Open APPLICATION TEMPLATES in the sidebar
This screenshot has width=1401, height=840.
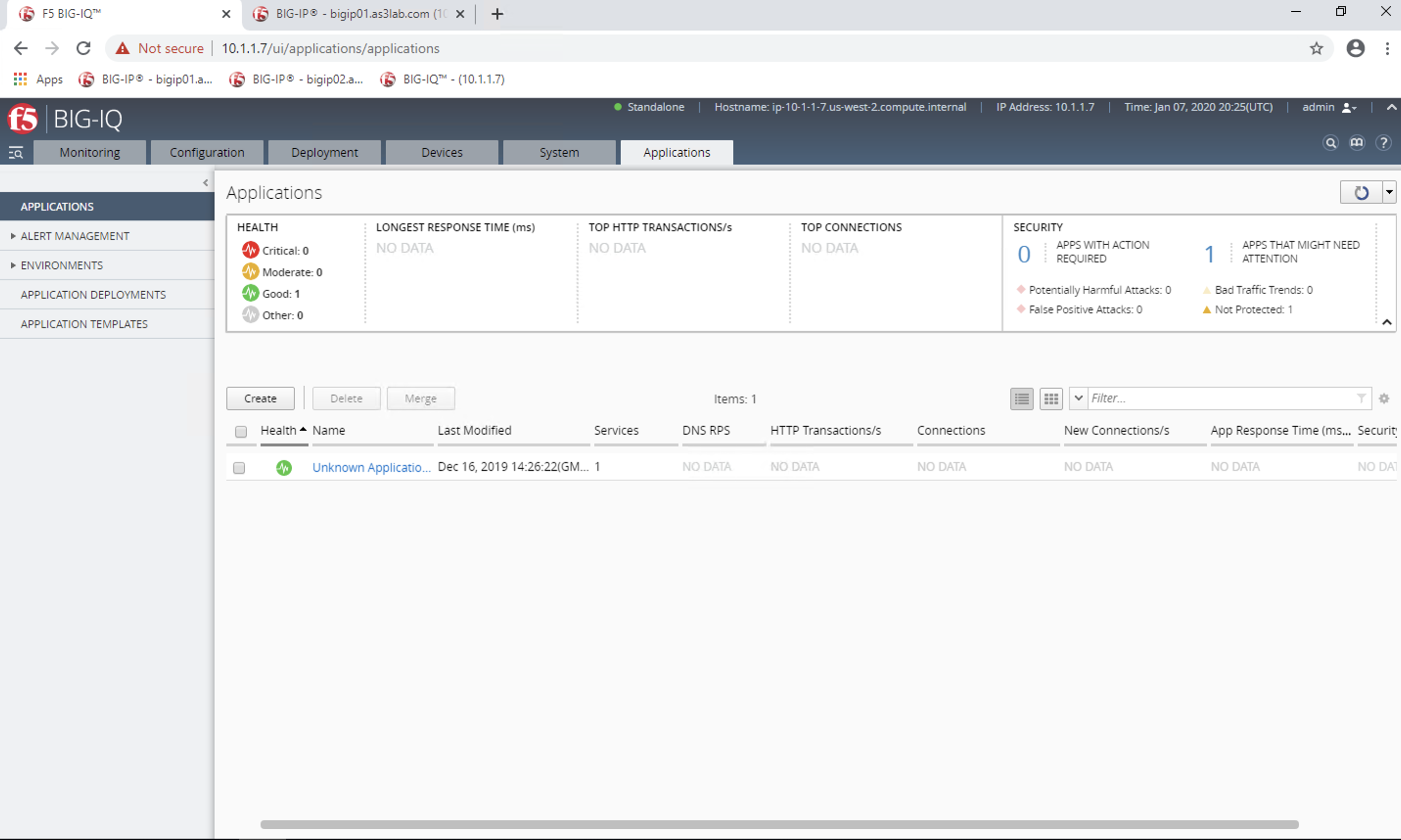coord(84,325)
